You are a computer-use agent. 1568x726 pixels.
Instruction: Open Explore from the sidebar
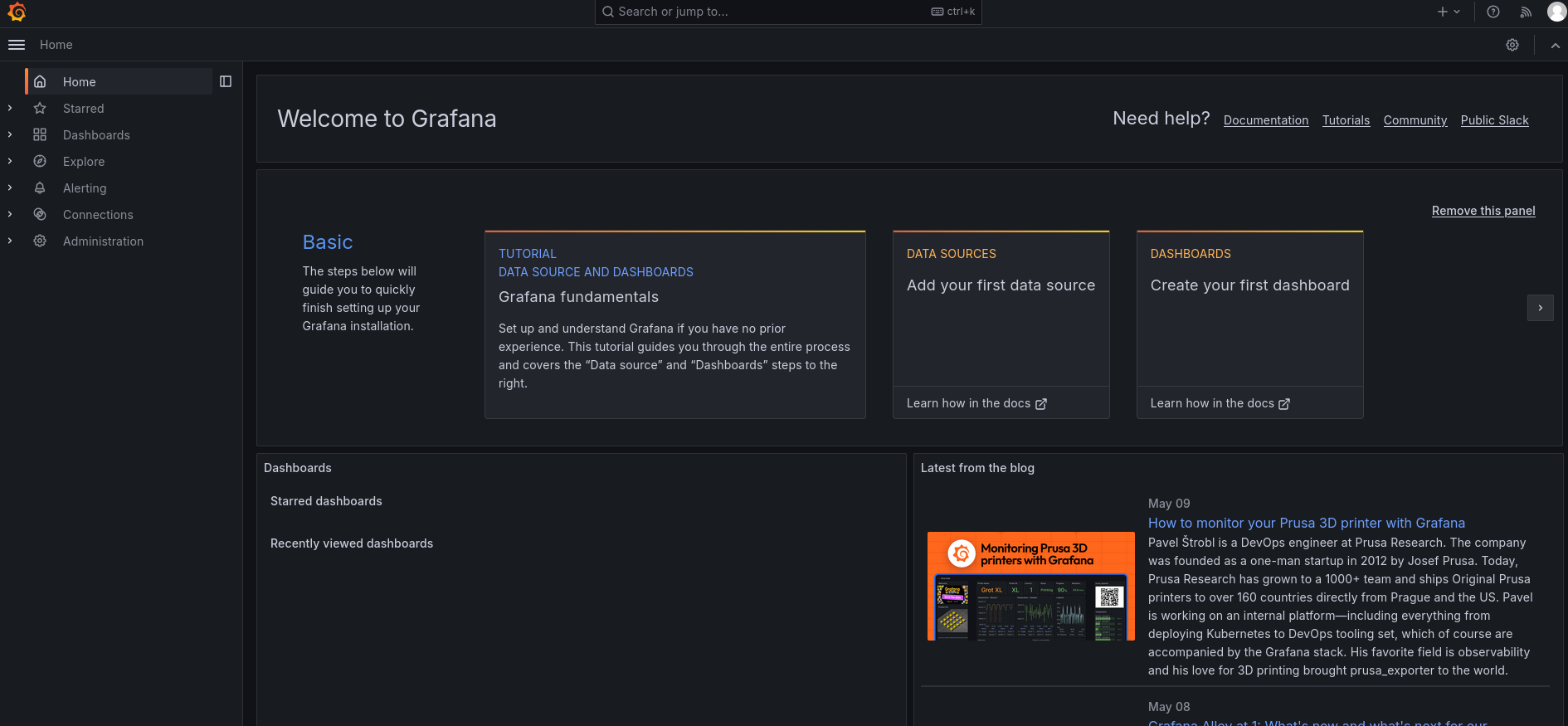84,162
